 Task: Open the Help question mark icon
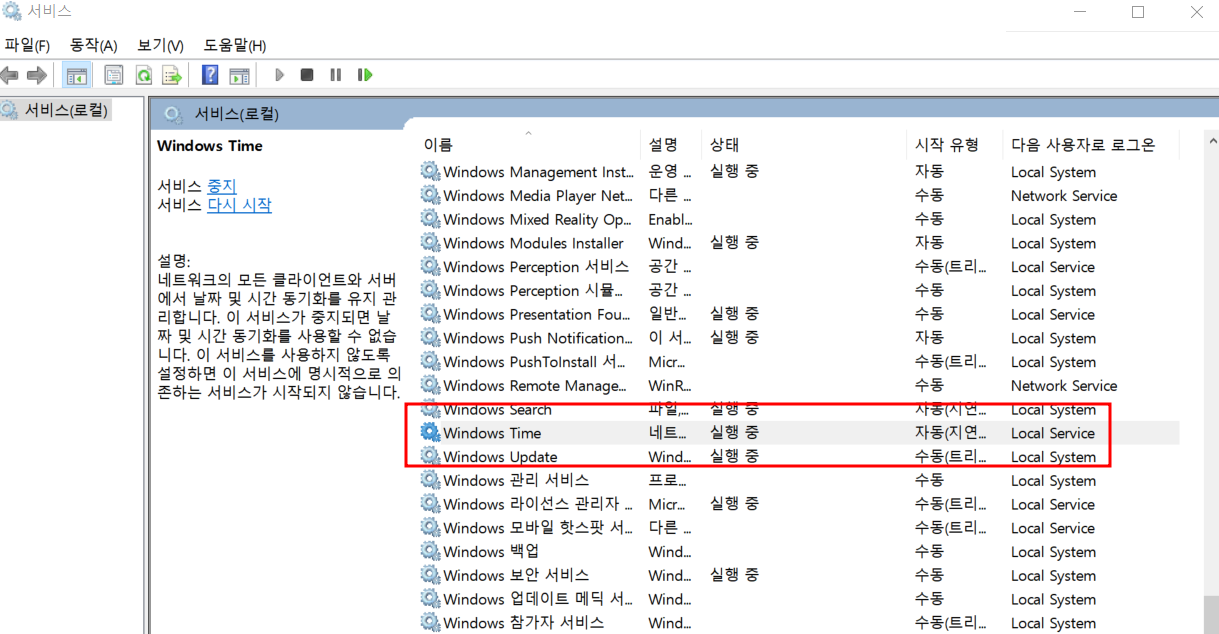coord(210,75)
